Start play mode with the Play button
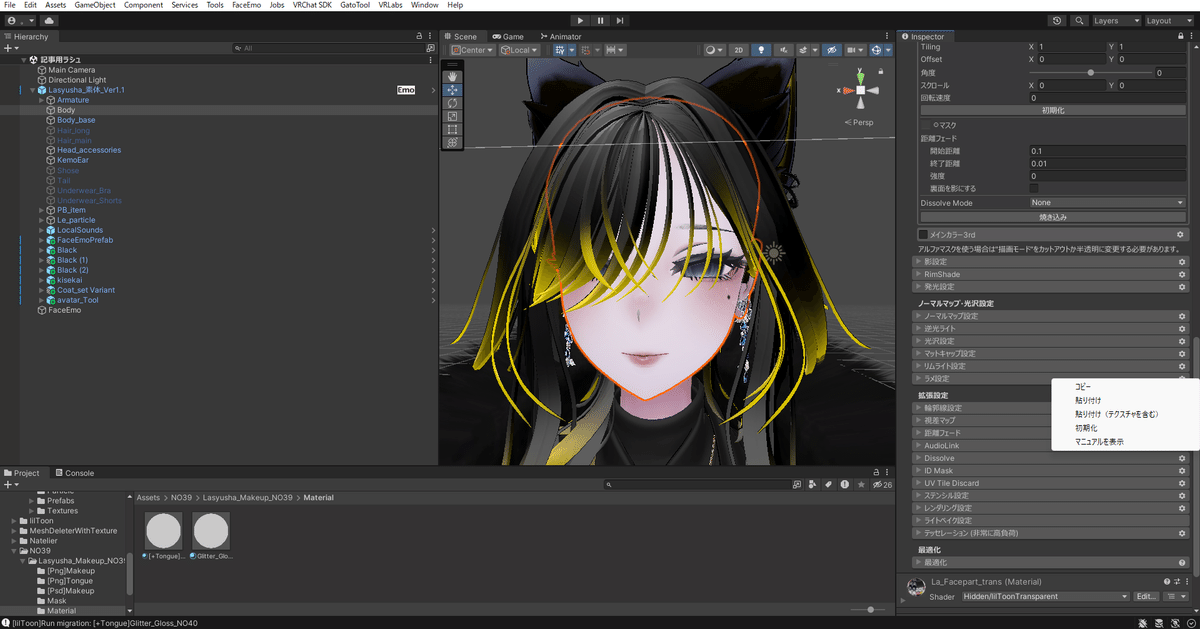 pos(580,20)
